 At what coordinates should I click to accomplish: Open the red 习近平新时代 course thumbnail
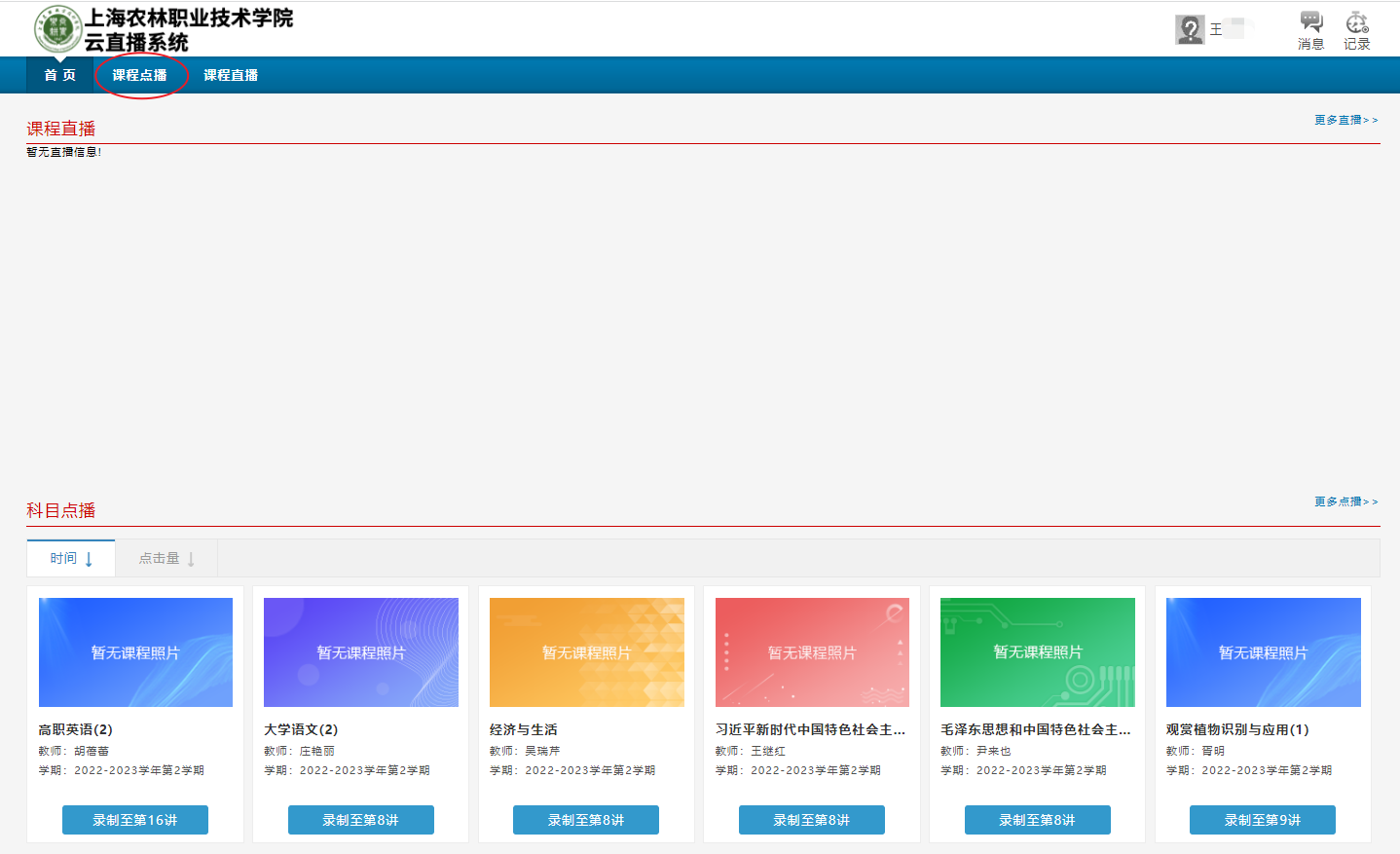pyautogui.click(x=812, y=651)
